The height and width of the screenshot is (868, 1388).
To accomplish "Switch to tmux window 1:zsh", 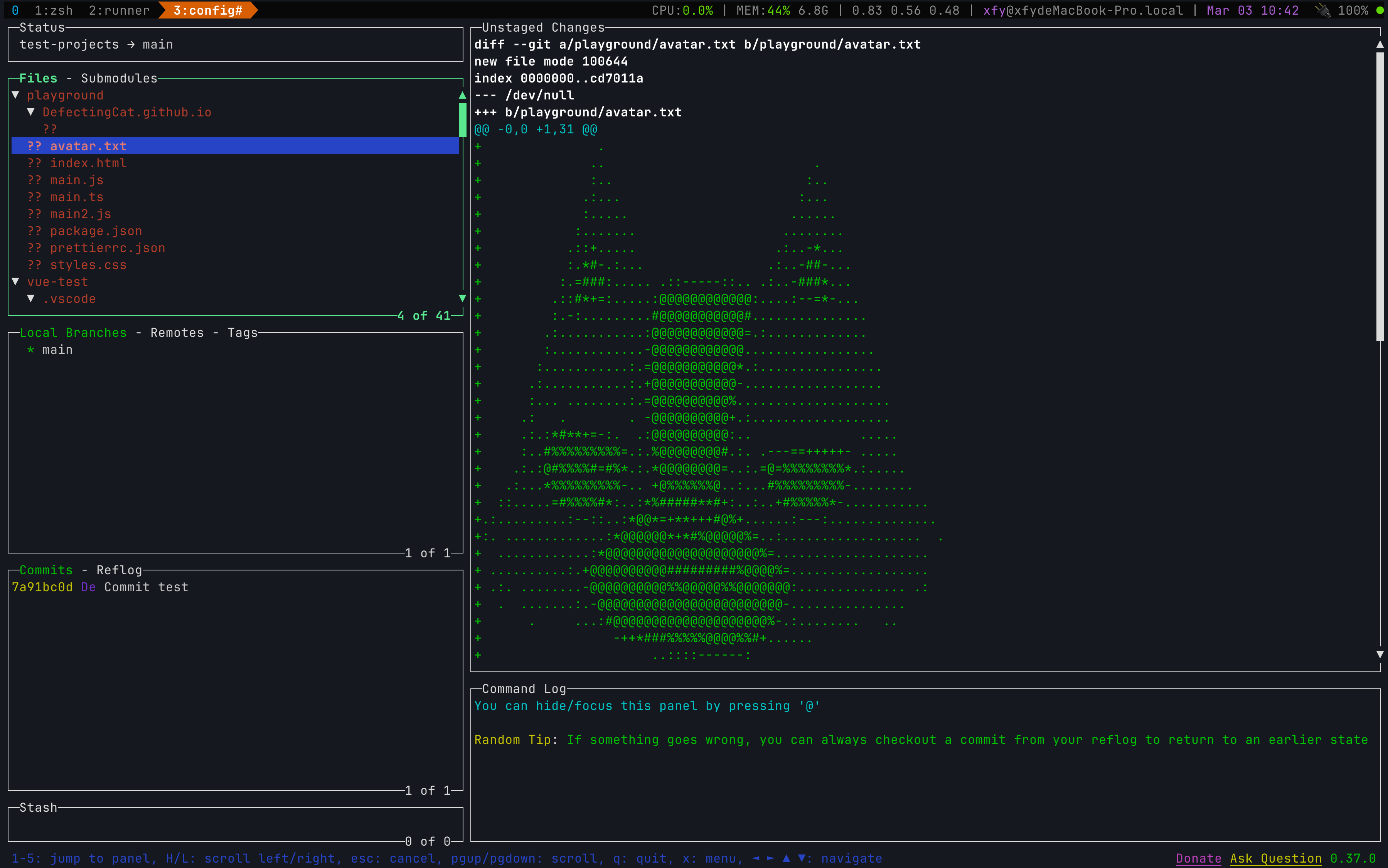I will point(54,10).
